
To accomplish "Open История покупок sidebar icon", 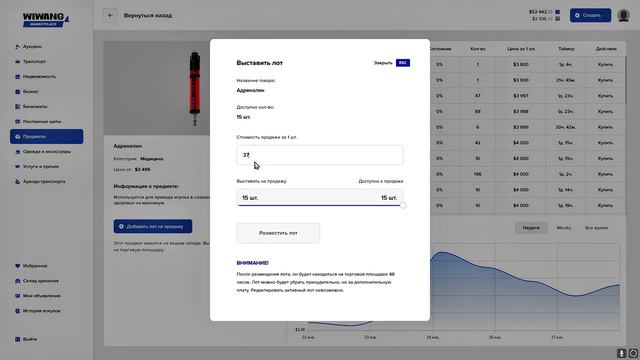I will tap(18, 311).
